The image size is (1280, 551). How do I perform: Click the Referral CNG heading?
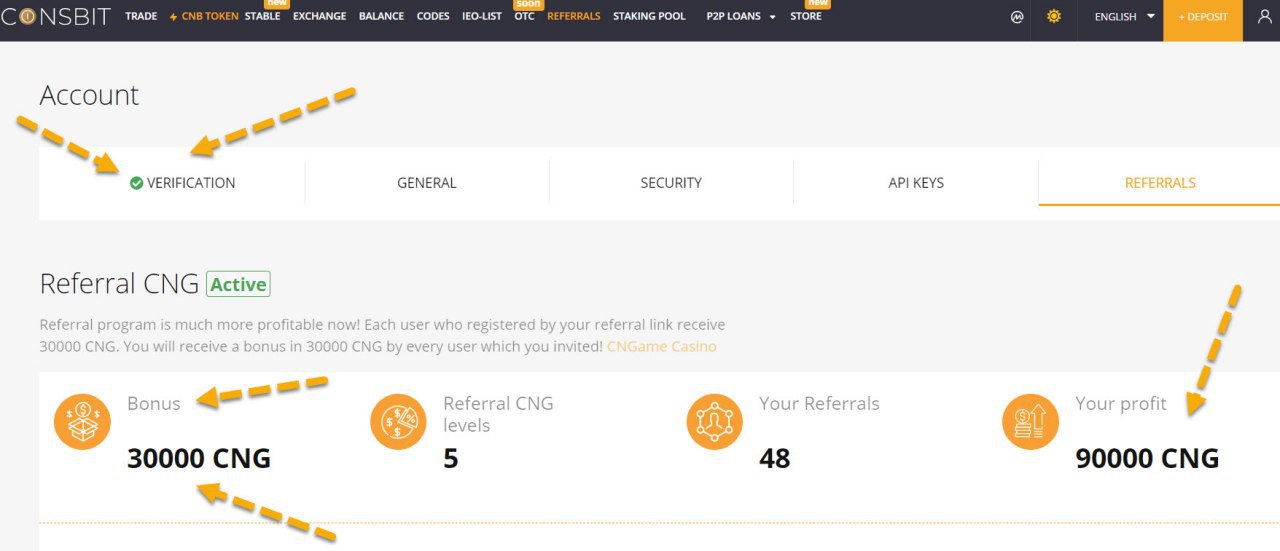pos(119,284)
